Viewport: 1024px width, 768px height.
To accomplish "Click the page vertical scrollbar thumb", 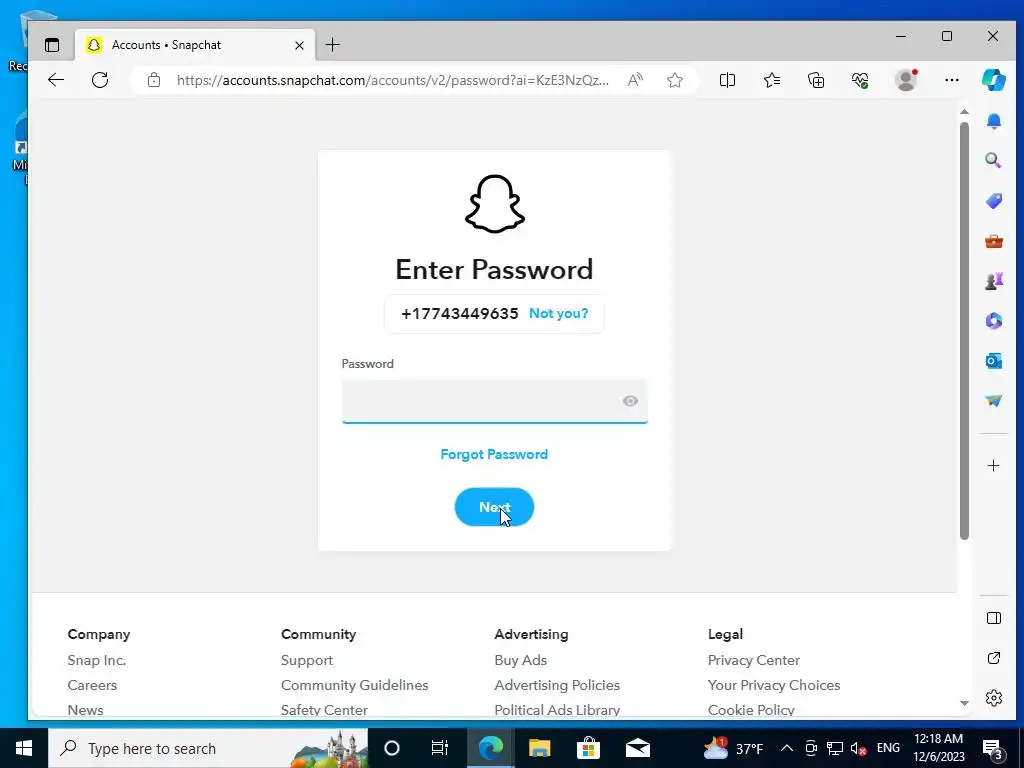I will pos(964,330).
